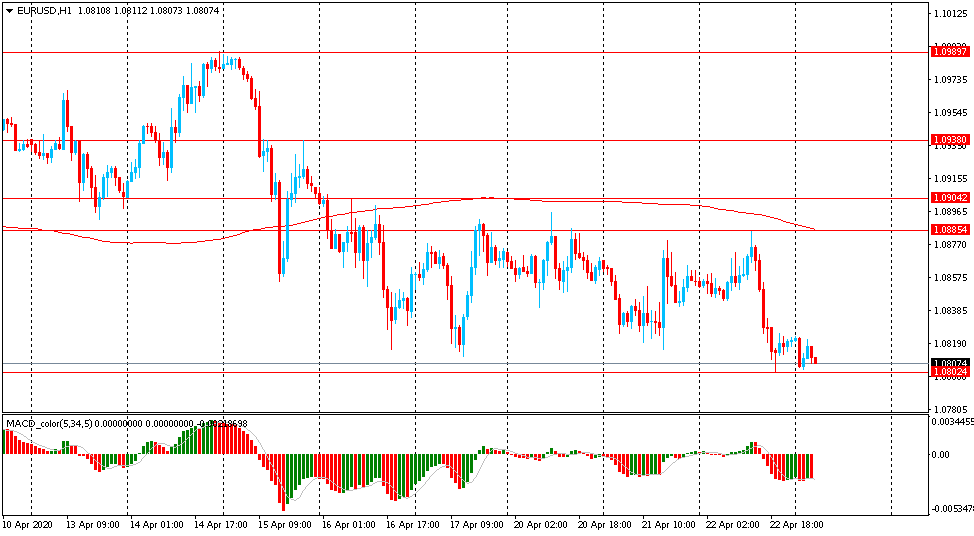This screenshot has height=536, width=974.
Task: Select the 1.08024 red price label
Action: point(950,372)
